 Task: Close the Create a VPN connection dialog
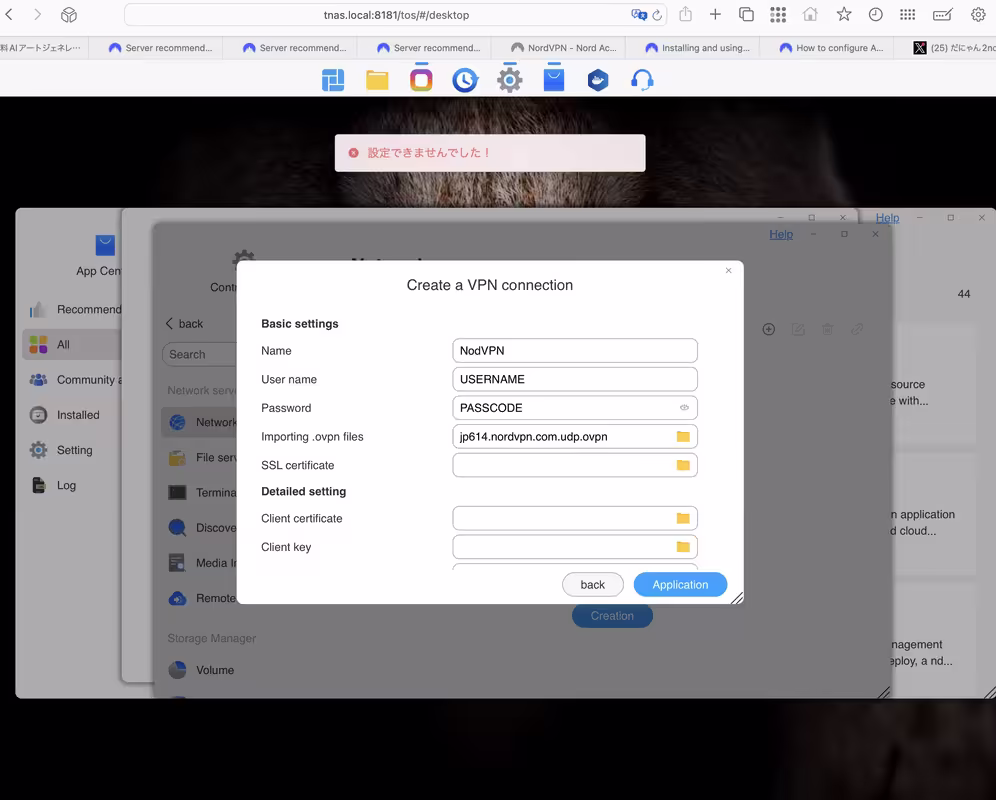729,271
